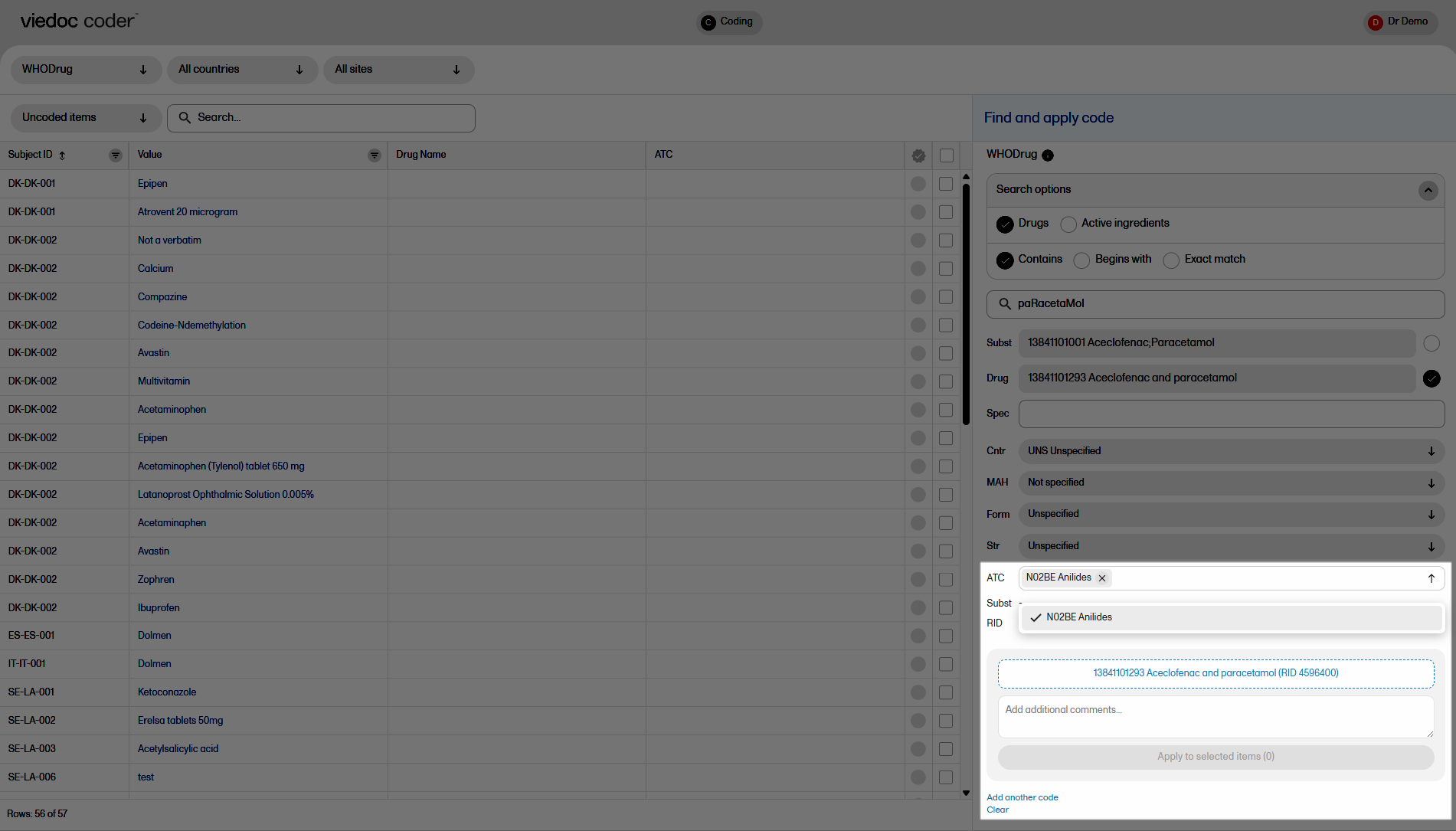Click the Add additional comments text area
Viewport: 1456px width, 831px height.
pos(1215,717)
